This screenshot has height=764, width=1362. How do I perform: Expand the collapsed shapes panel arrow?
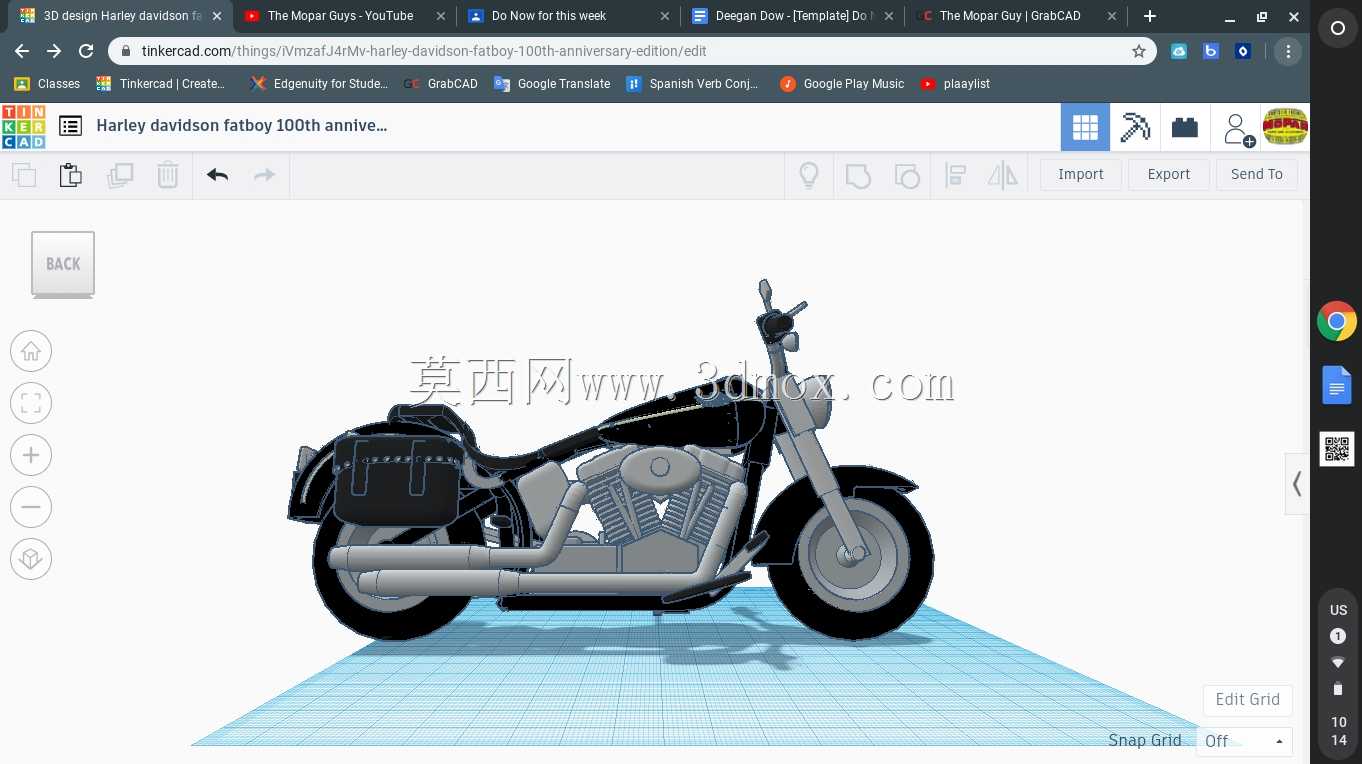coord(1297,484)
